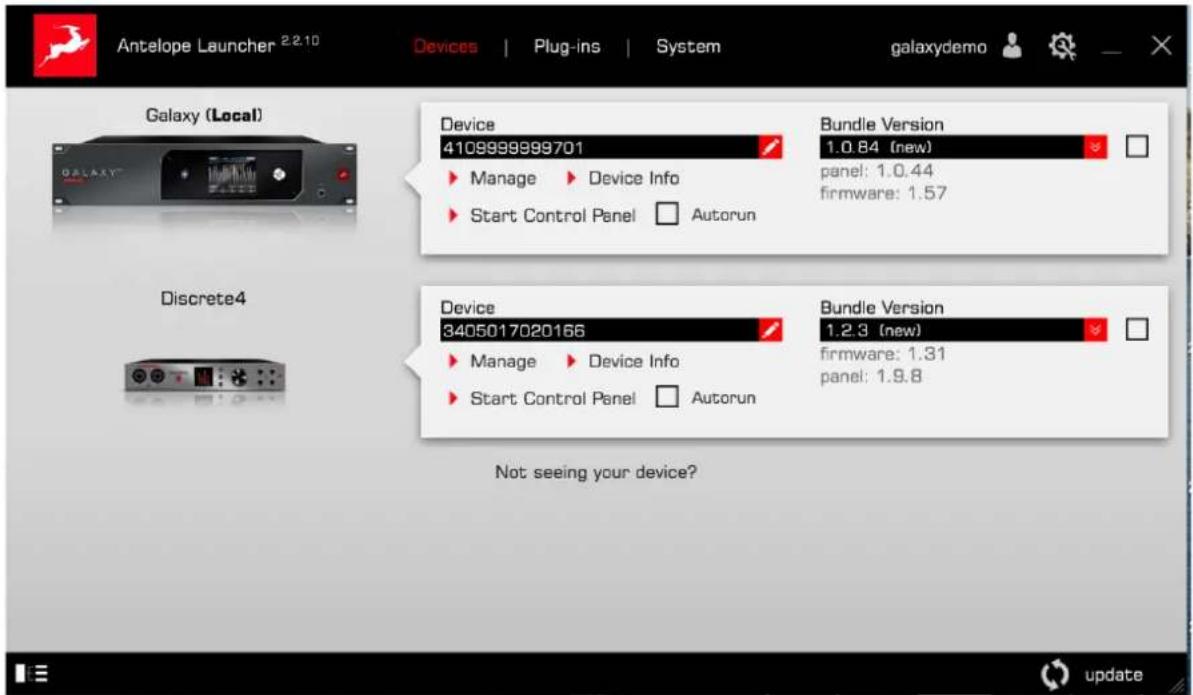The width and height of the screenshot is (1193, 695).
Task: Switch to the Plug-ins tab
Action: (x=567, y=46)
